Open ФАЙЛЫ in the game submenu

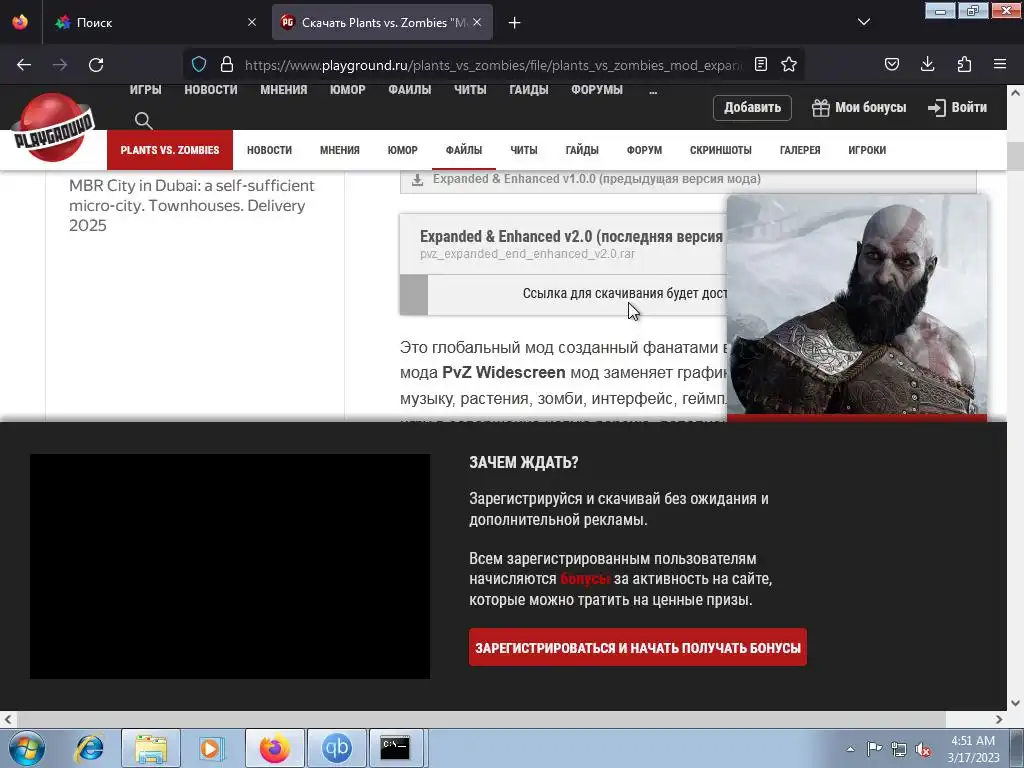464,150
